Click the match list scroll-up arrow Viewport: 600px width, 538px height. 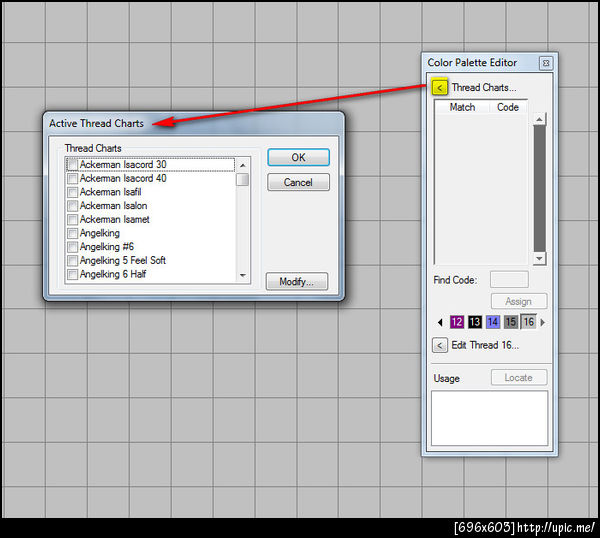540,119
